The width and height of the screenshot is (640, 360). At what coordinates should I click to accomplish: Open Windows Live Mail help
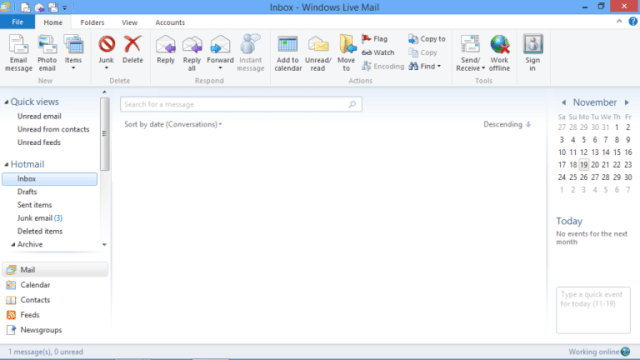(633, 22)
